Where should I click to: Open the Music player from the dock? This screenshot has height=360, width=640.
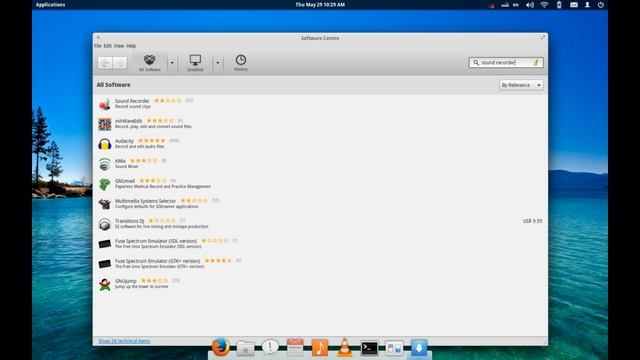320,348
